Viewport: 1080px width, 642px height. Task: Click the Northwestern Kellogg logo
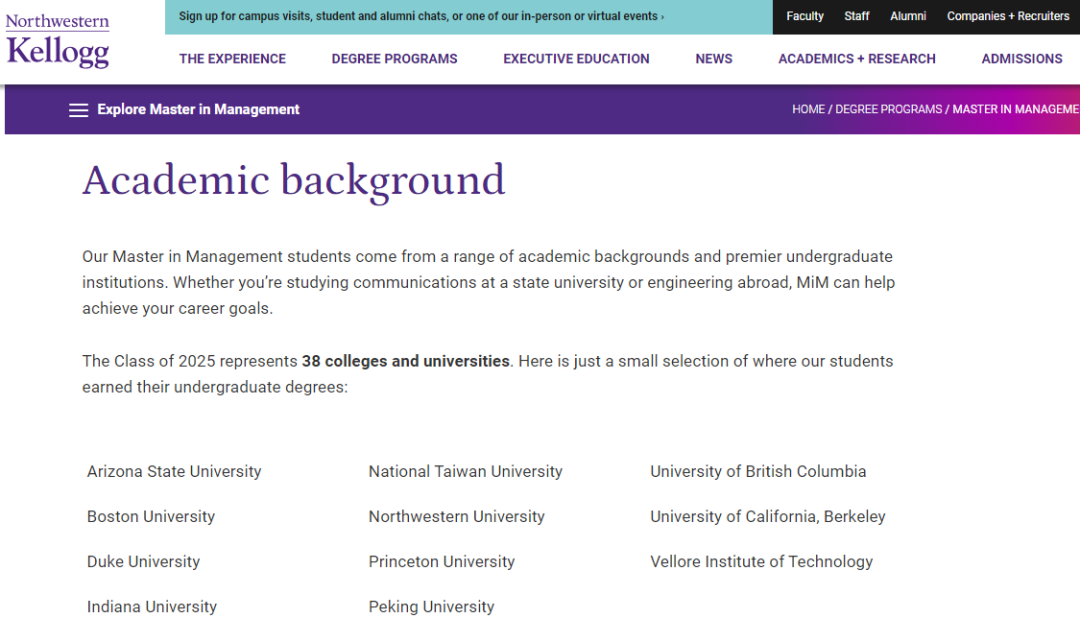click(x=57, y=42)
